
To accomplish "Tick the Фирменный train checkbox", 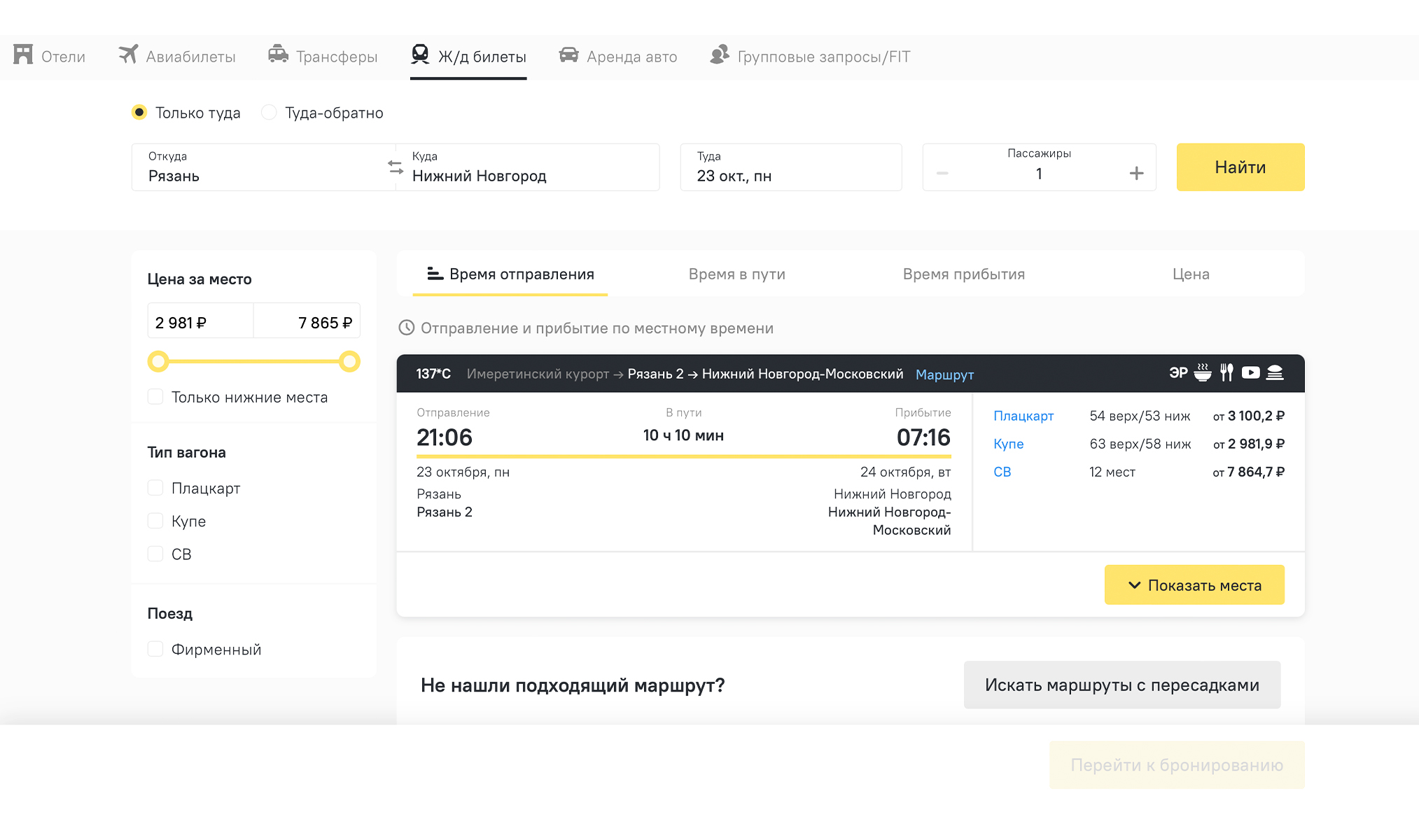I will pos(155,649).
